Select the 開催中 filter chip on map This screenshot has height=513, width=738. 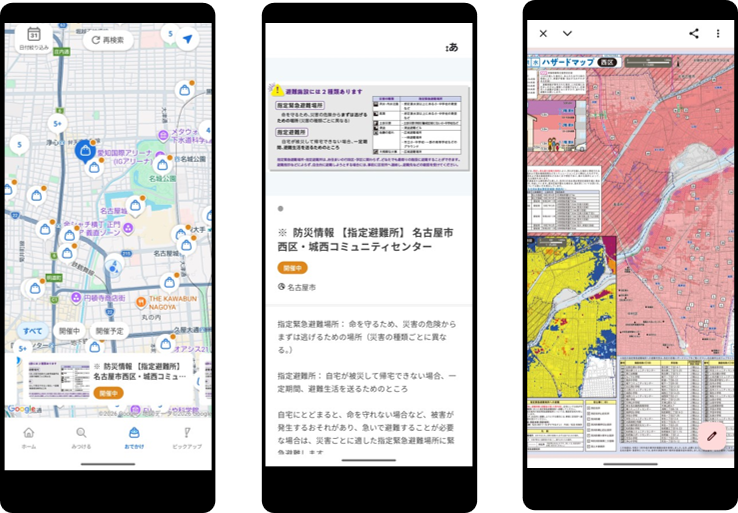[70, 331]
